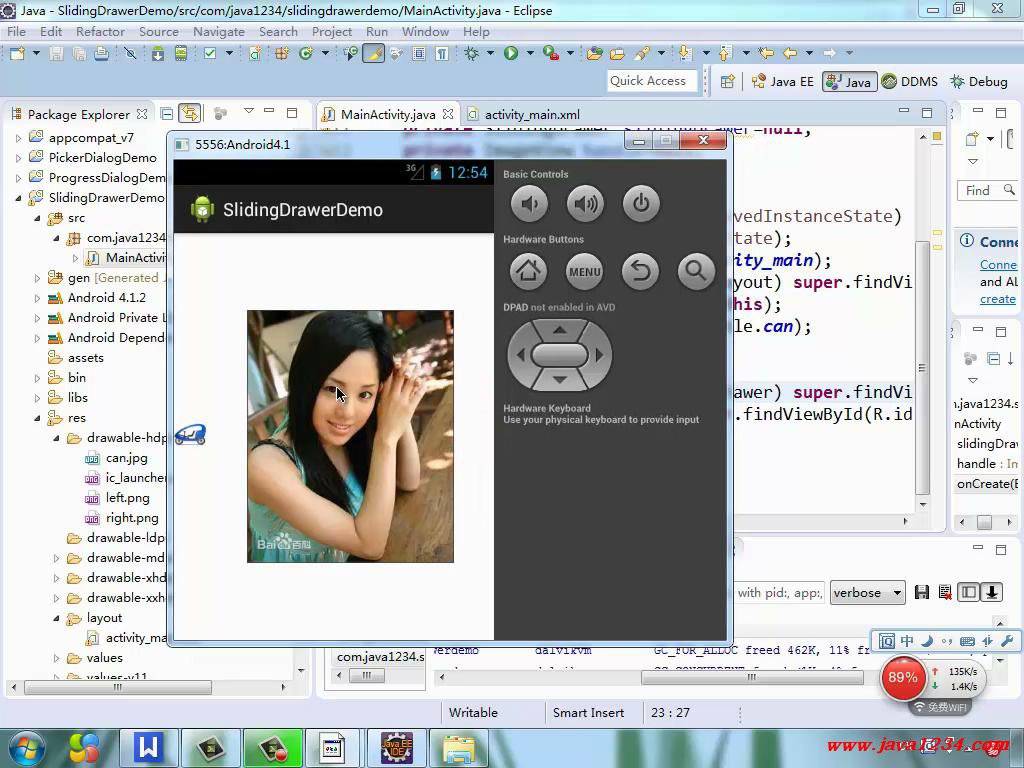Image resolution: width=1024 pixels, height=768 pixels.
Task: Open the Navigate menu
Action: coord(219,31)
